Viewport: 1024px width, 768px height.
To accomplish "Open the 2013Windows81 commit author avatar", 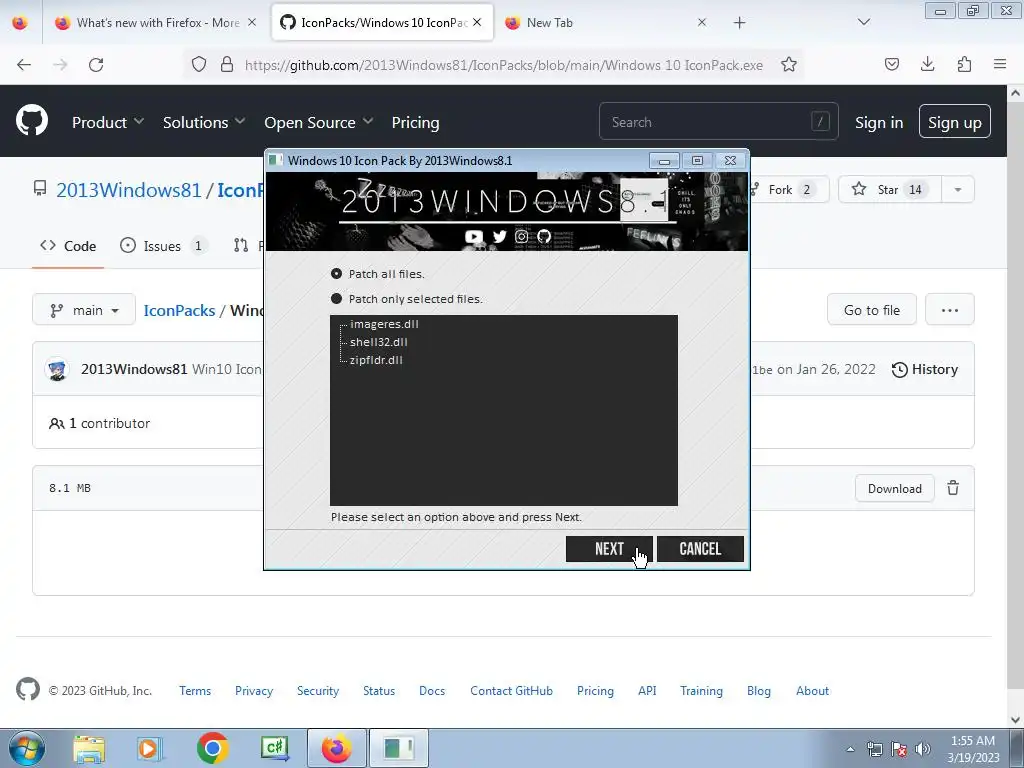I will (x=57, y=370).
